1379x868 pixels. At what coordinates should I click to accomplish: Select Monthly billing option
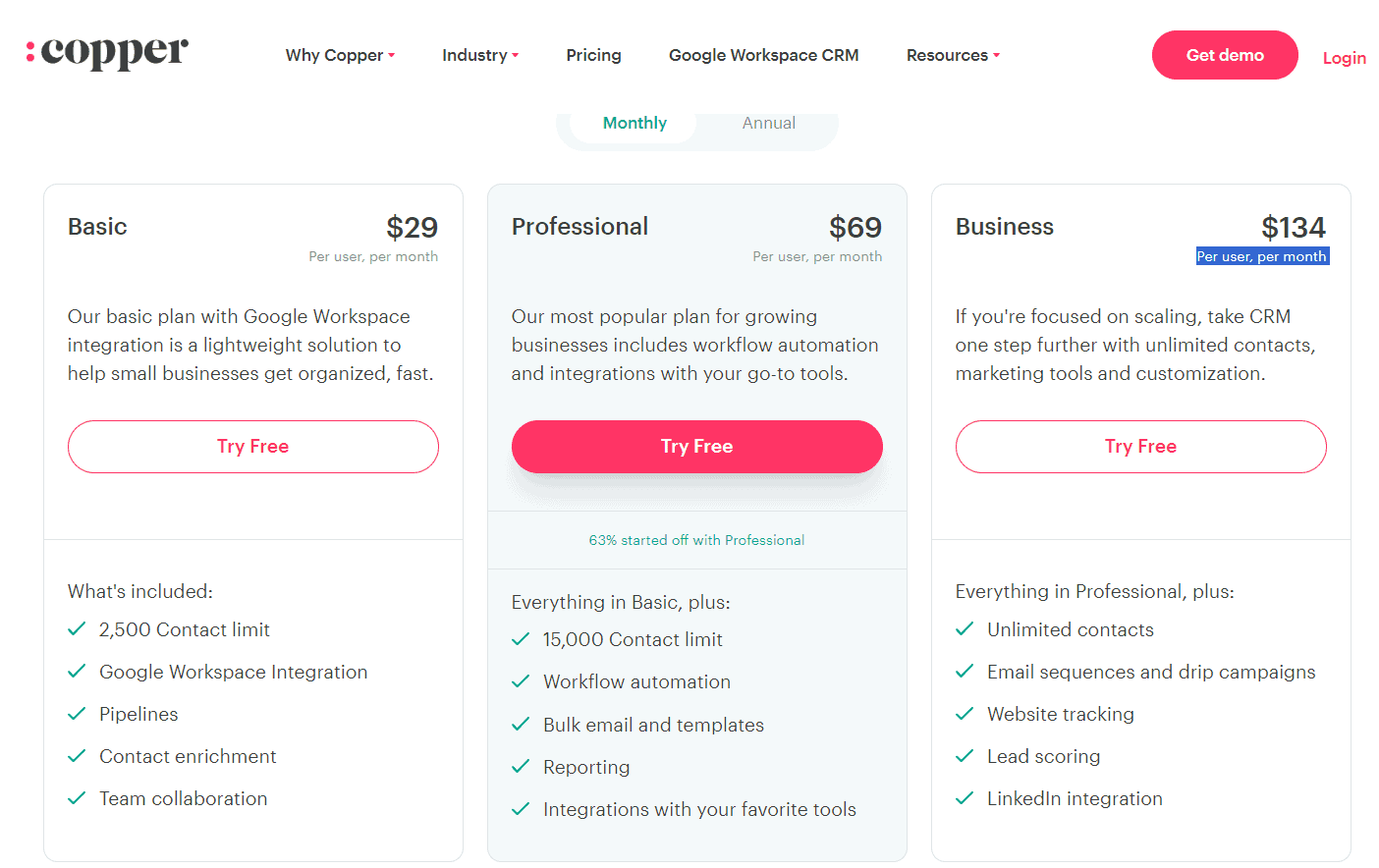click(x=634, y=122)
